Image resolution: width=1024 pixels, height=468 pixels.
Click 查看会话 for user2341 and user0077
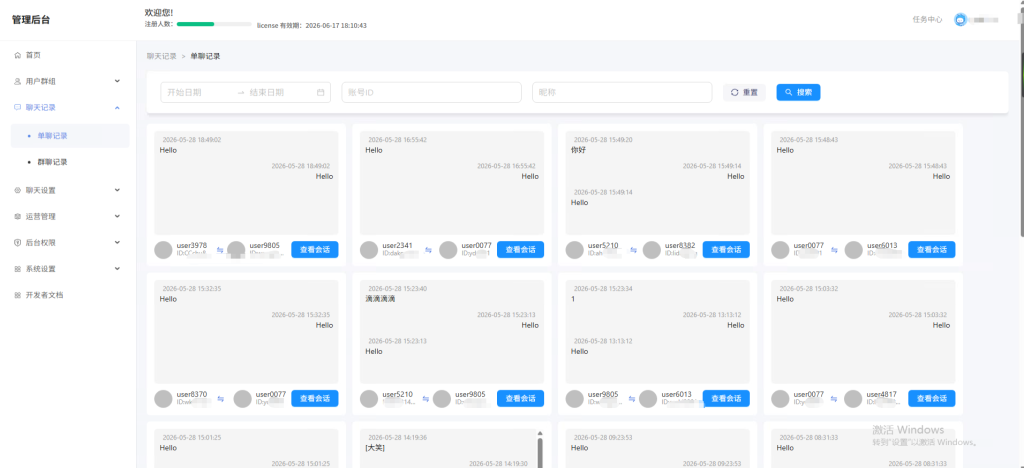coord(520,249)
